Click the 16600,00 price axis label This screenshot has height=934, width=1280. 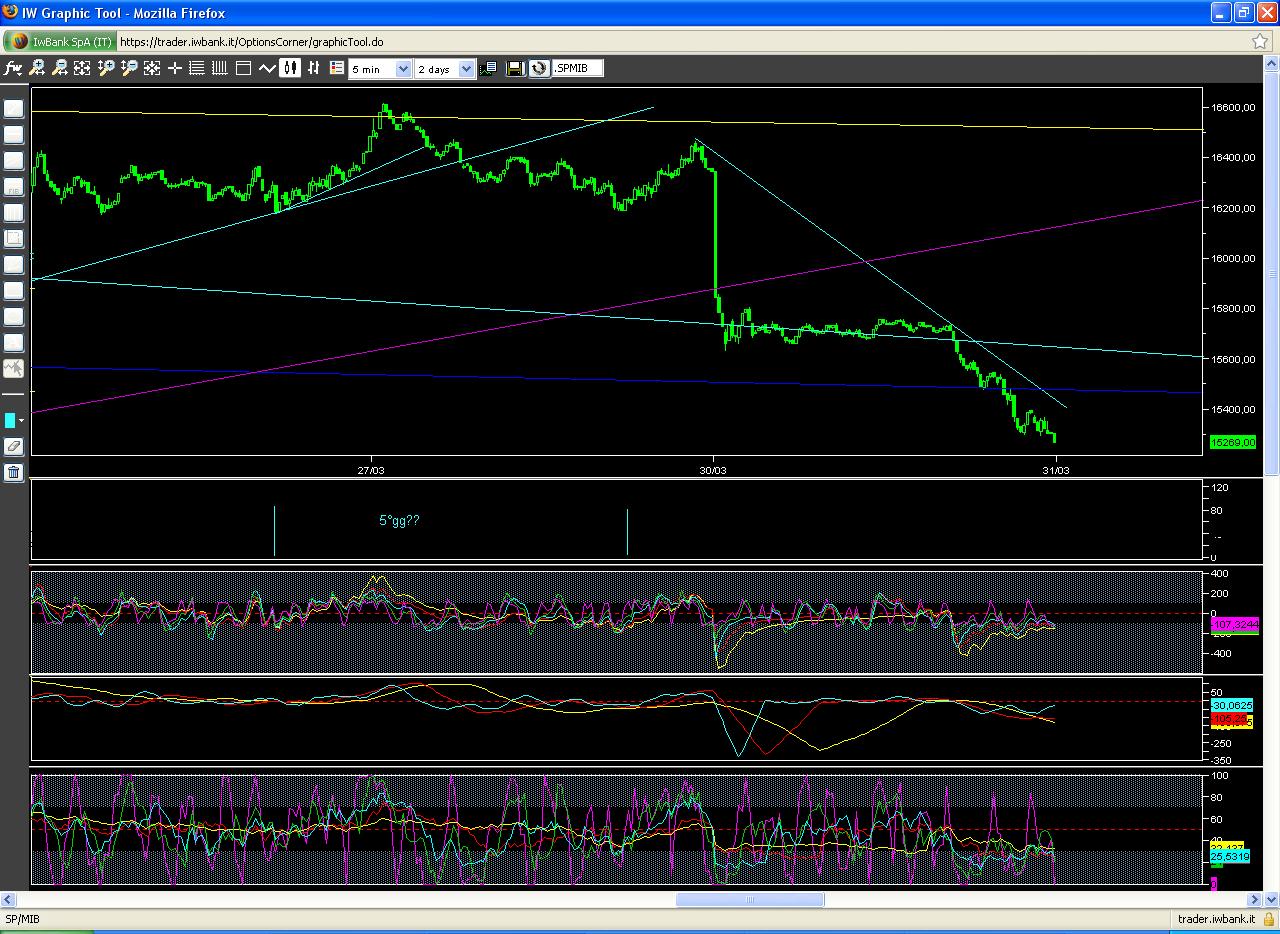tap(1233, 107)
